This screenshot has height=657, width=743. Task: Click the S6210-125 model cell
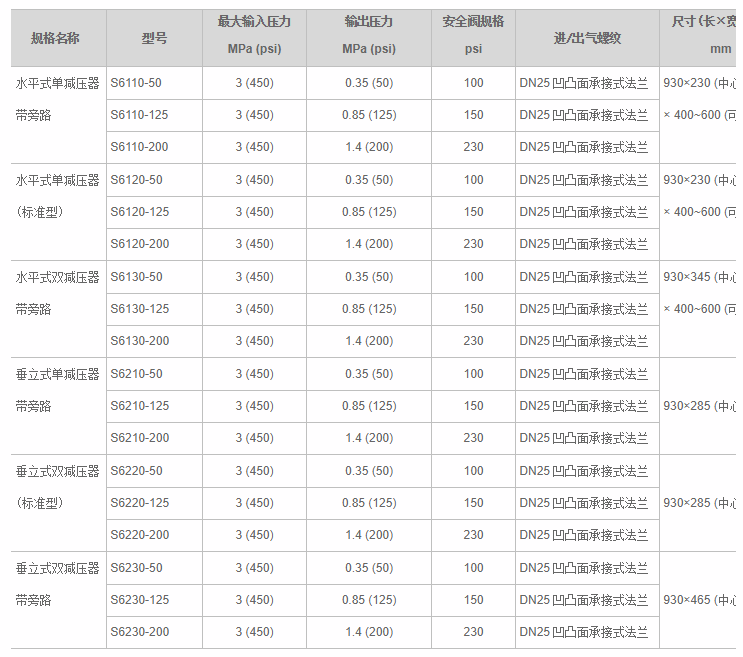(x=139, y=406)
